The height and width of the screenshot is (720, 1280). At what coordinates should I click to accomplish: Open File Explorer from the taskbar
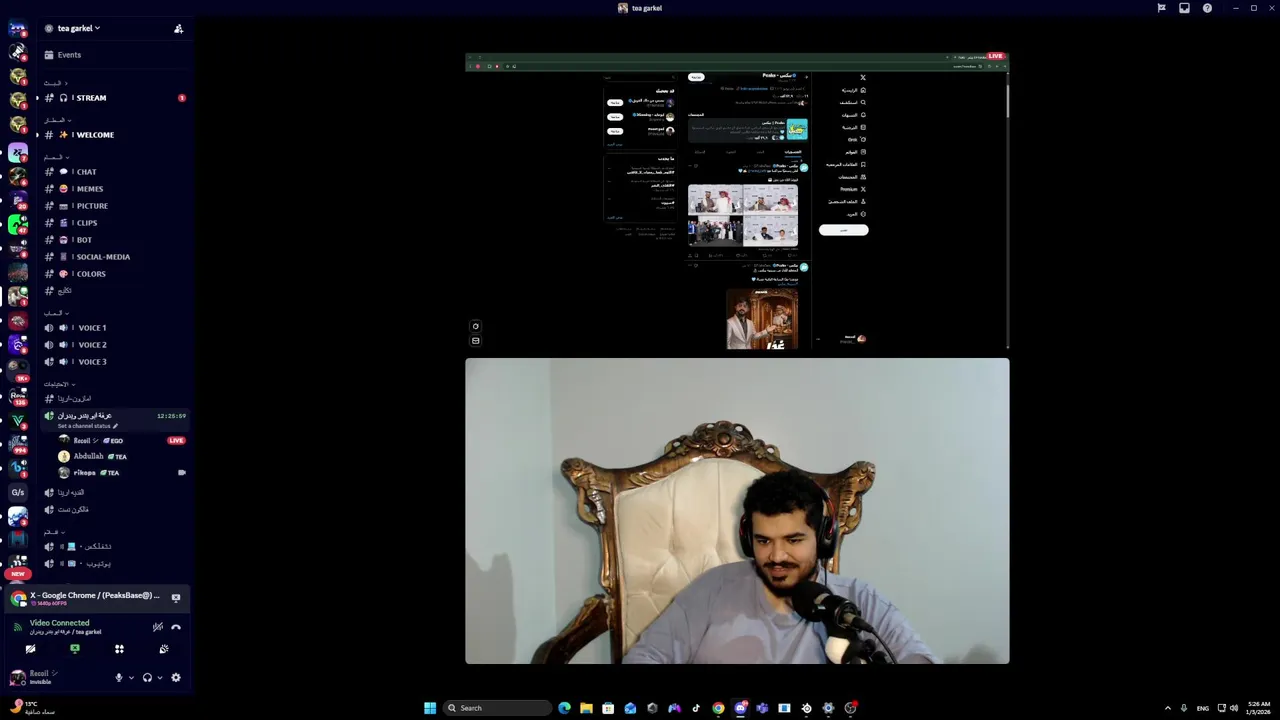tap(586, 708)
